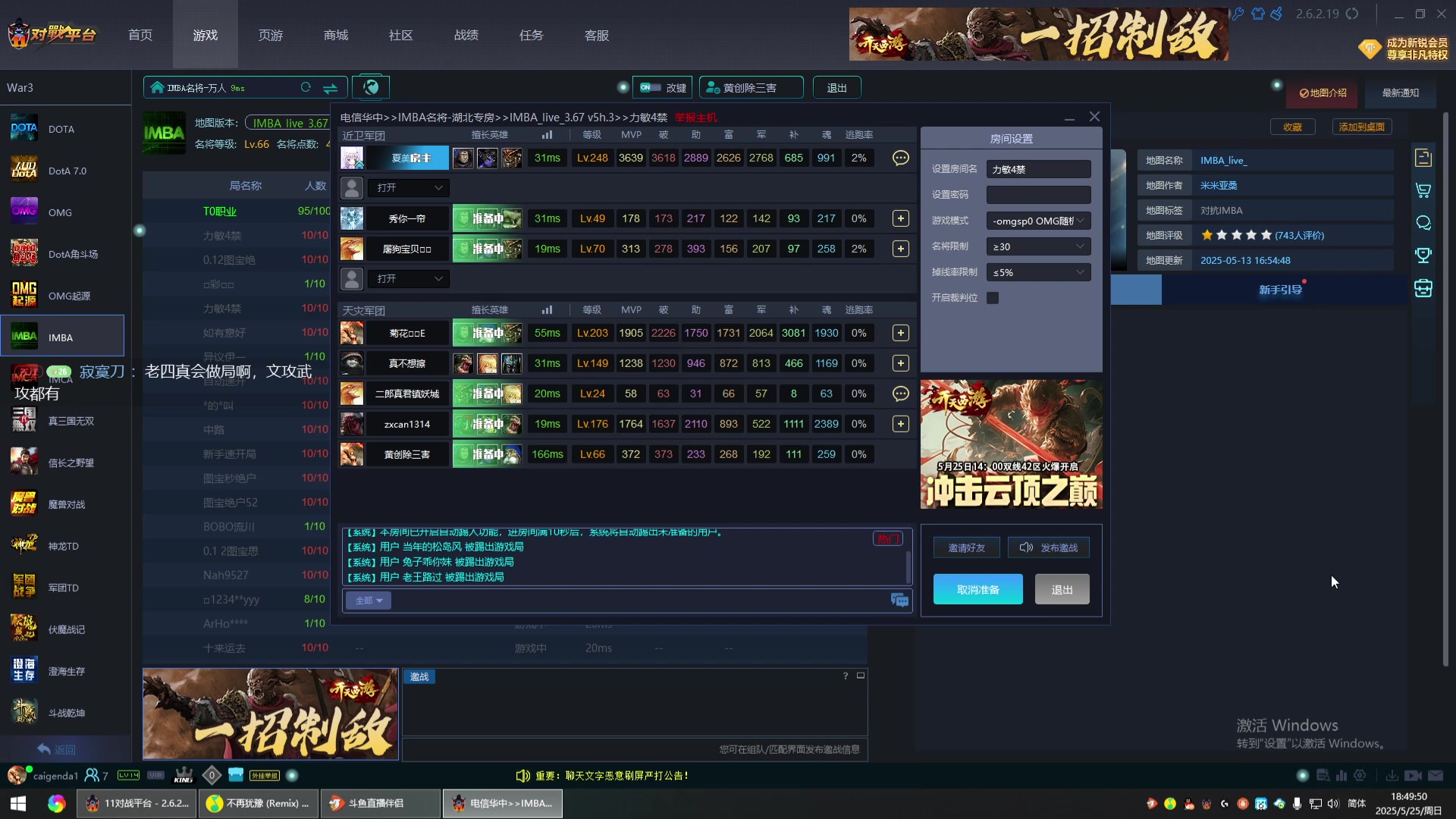Click the plus icon on zxcan1314 row
The height and width of the screenshot is (819, 1456).
tap(900, 424)
